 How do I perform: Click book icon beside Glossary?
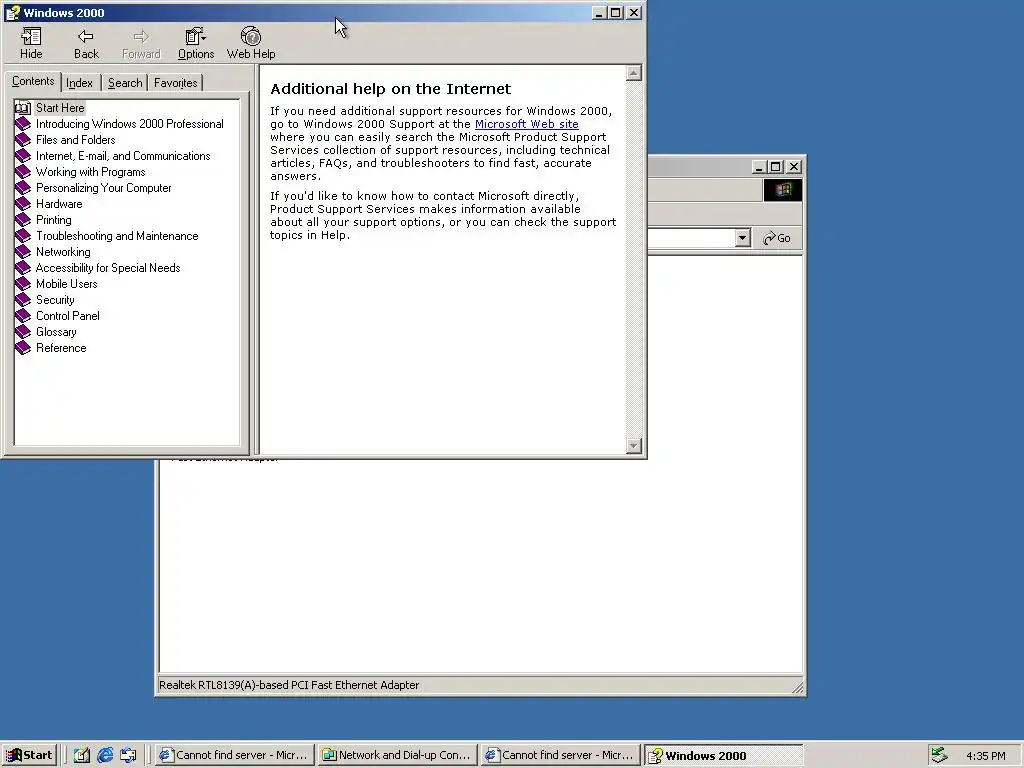point(23,332)
